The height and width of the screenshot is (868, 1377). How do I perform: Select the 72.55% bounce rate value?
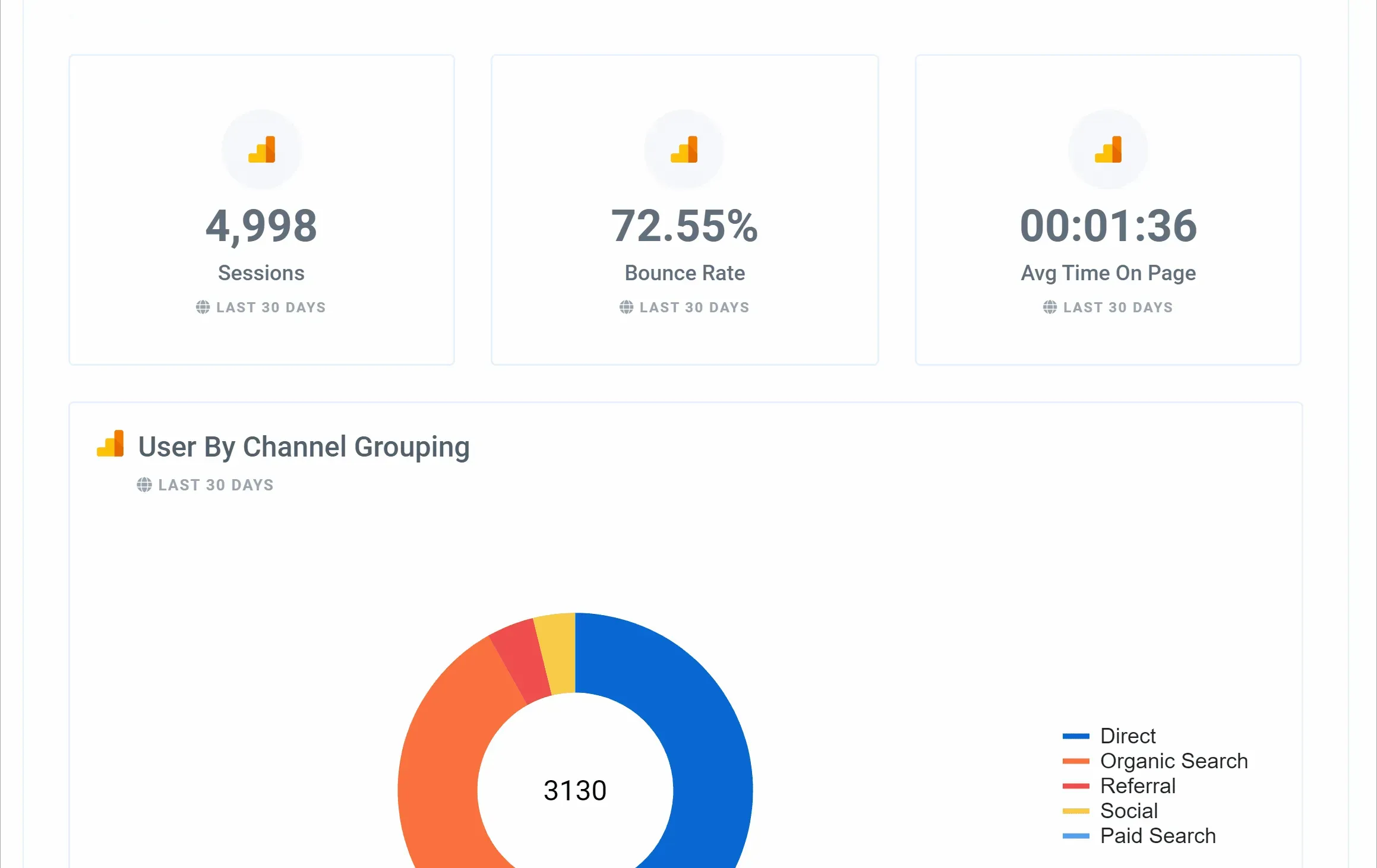click(685, 226)
